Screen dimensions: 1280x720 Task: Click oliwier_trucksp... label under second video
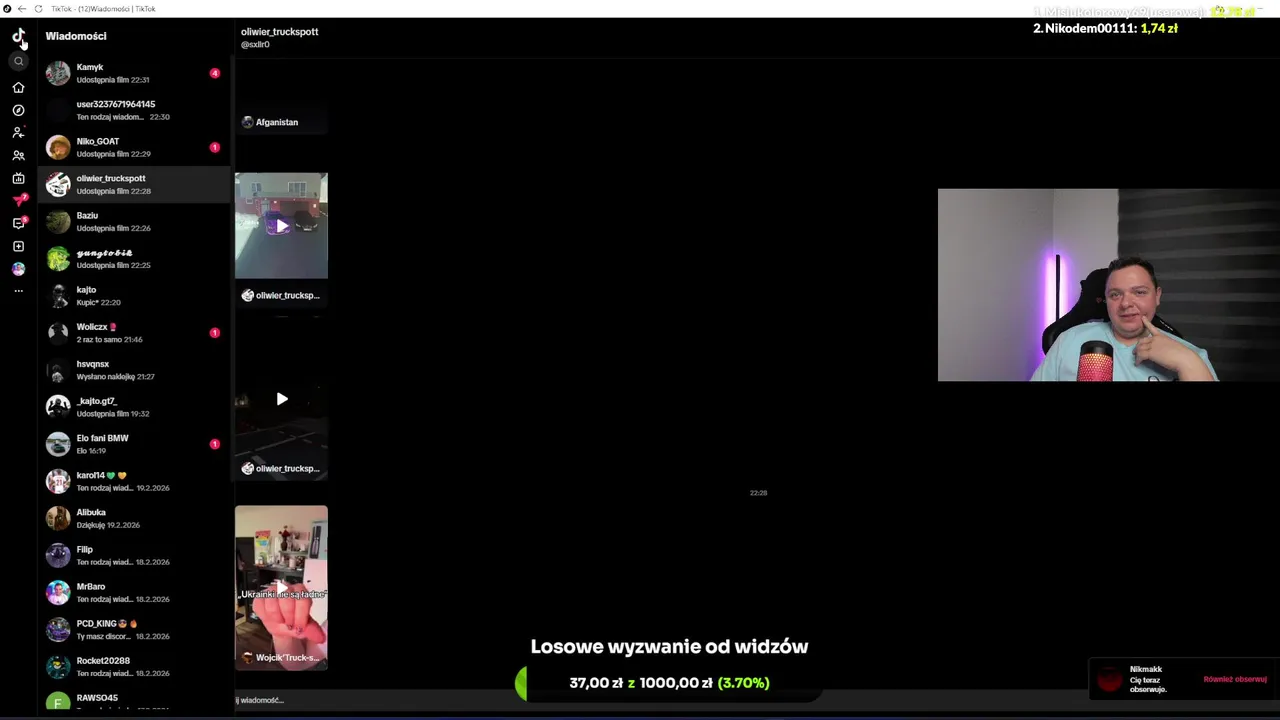click(287, 469)
